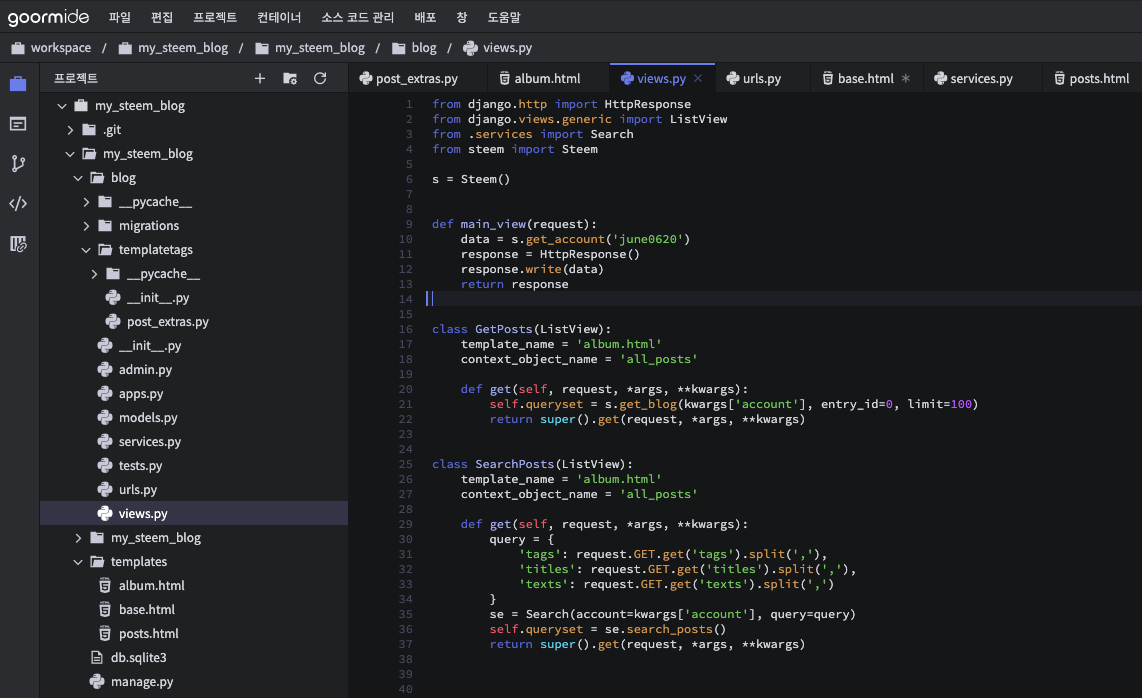Collapse the templates folder
The height and width of the screenshot is (698, 1142).
pyautogui.click(x=79, y=562)
